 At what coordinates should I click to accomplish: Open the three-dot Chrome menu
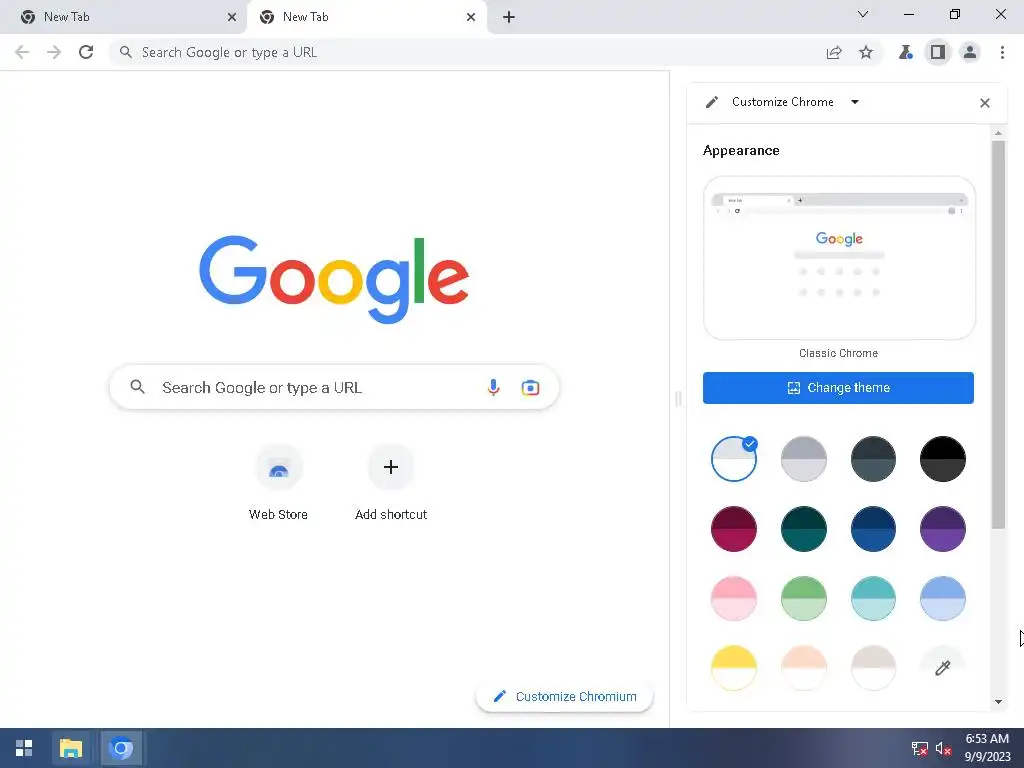1002,52
